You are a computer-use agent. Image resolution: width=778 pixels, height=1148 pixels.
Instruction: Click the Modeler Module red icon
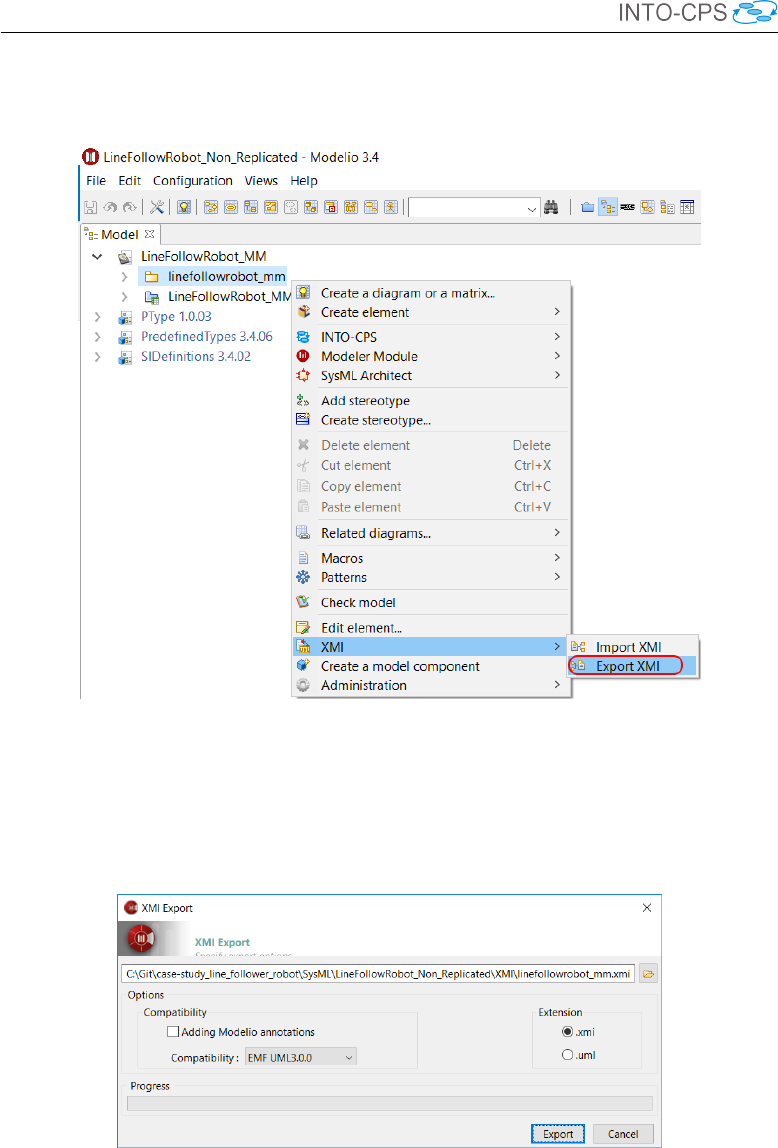coord(303,356)
